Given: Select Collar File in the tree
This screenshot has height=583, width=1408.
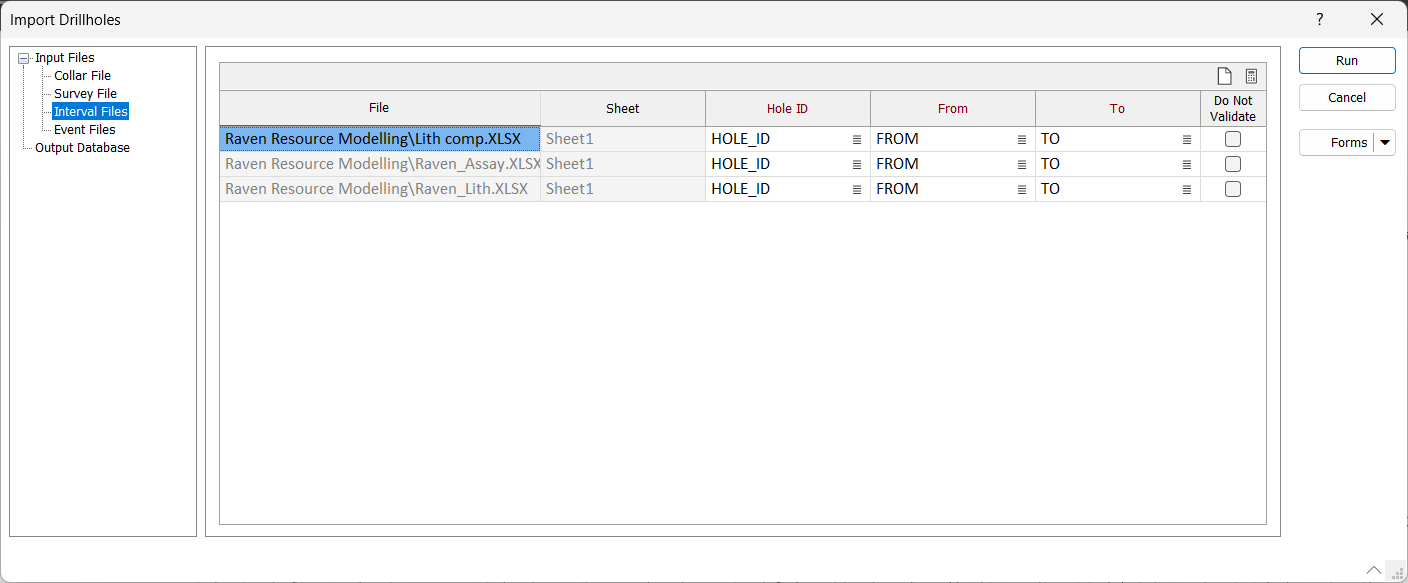Looking at the screenshot, I should 82,76.
